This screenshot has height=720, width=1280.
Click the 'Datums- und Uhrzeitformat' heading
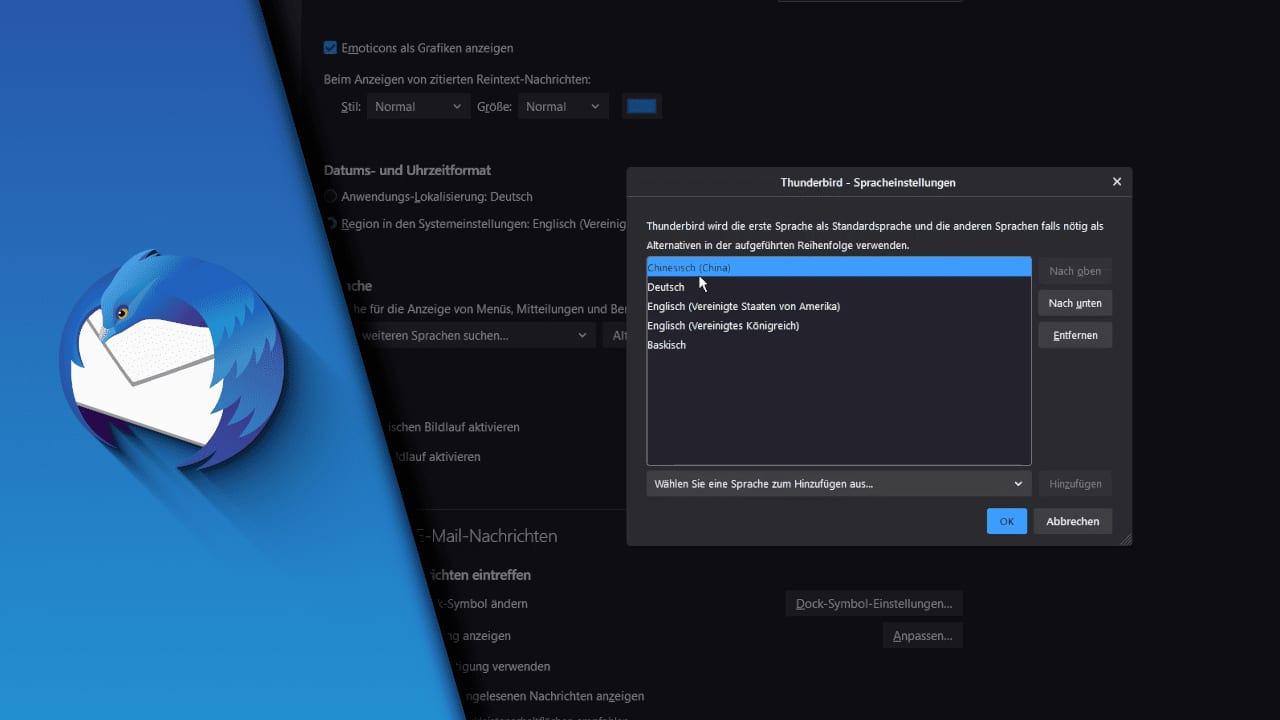[x=407, y=170]
